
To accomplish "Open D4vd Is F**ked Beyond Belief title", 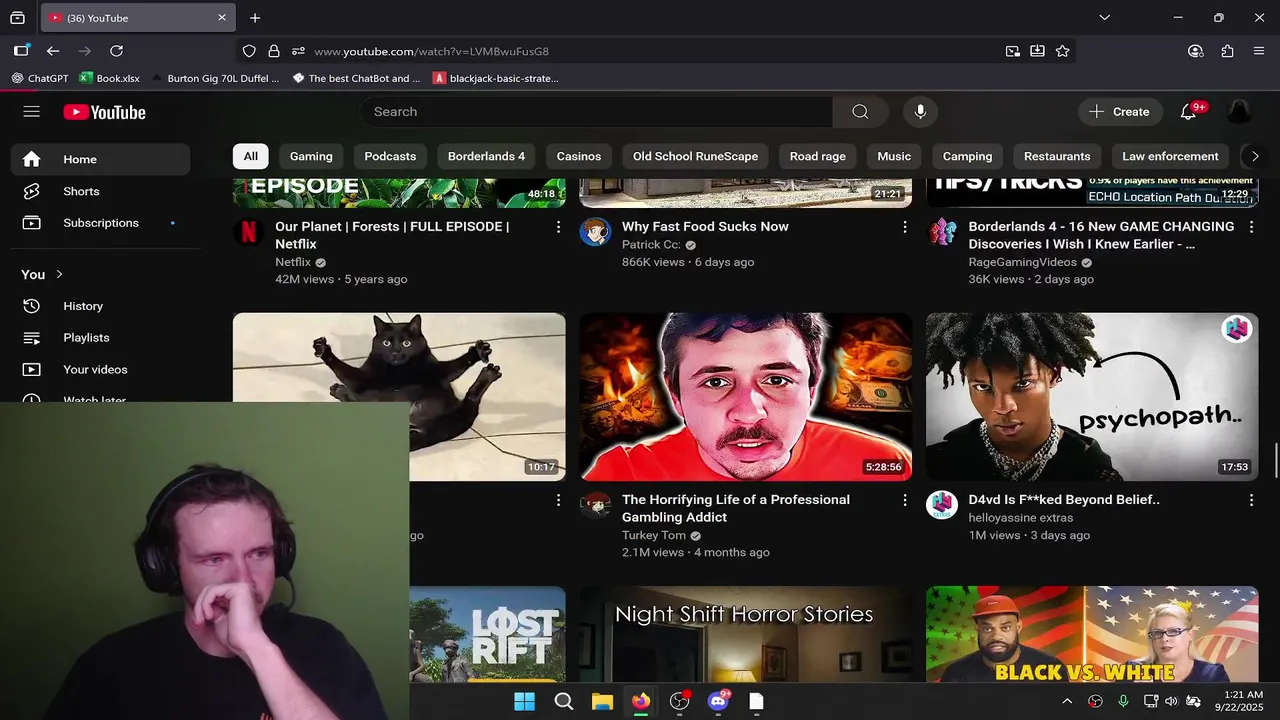I will click(x=1064, y=500).
